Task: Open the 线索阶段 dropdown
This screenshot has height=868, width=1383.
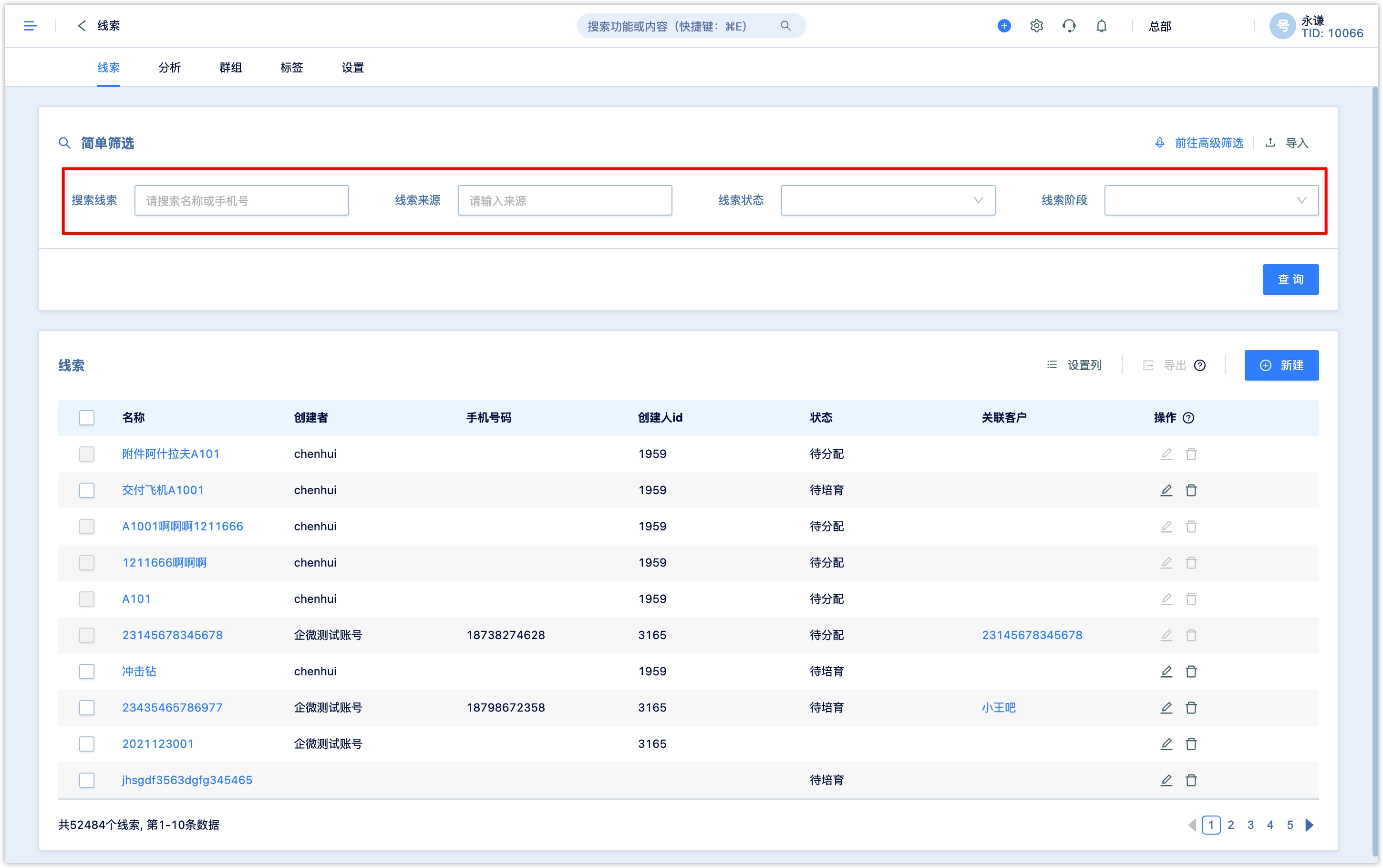Action: (x=1211, y=200)
